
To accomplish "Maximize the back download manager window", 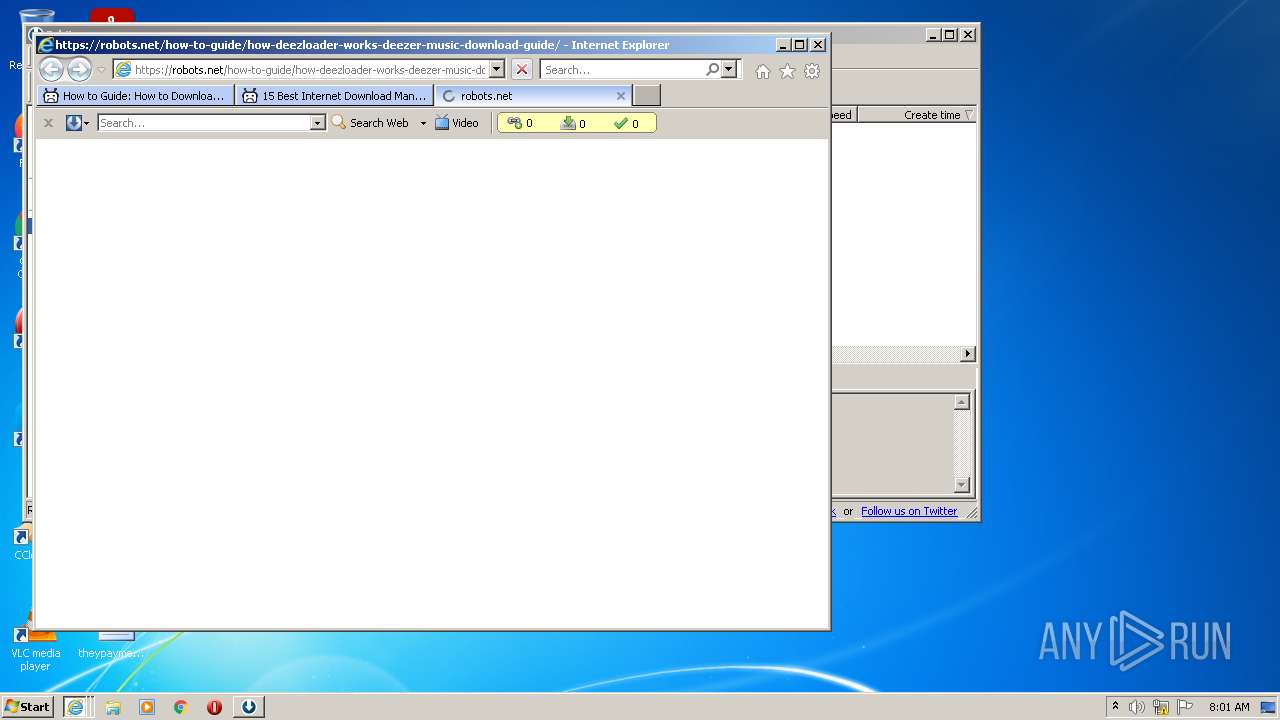I will (950, 34).
